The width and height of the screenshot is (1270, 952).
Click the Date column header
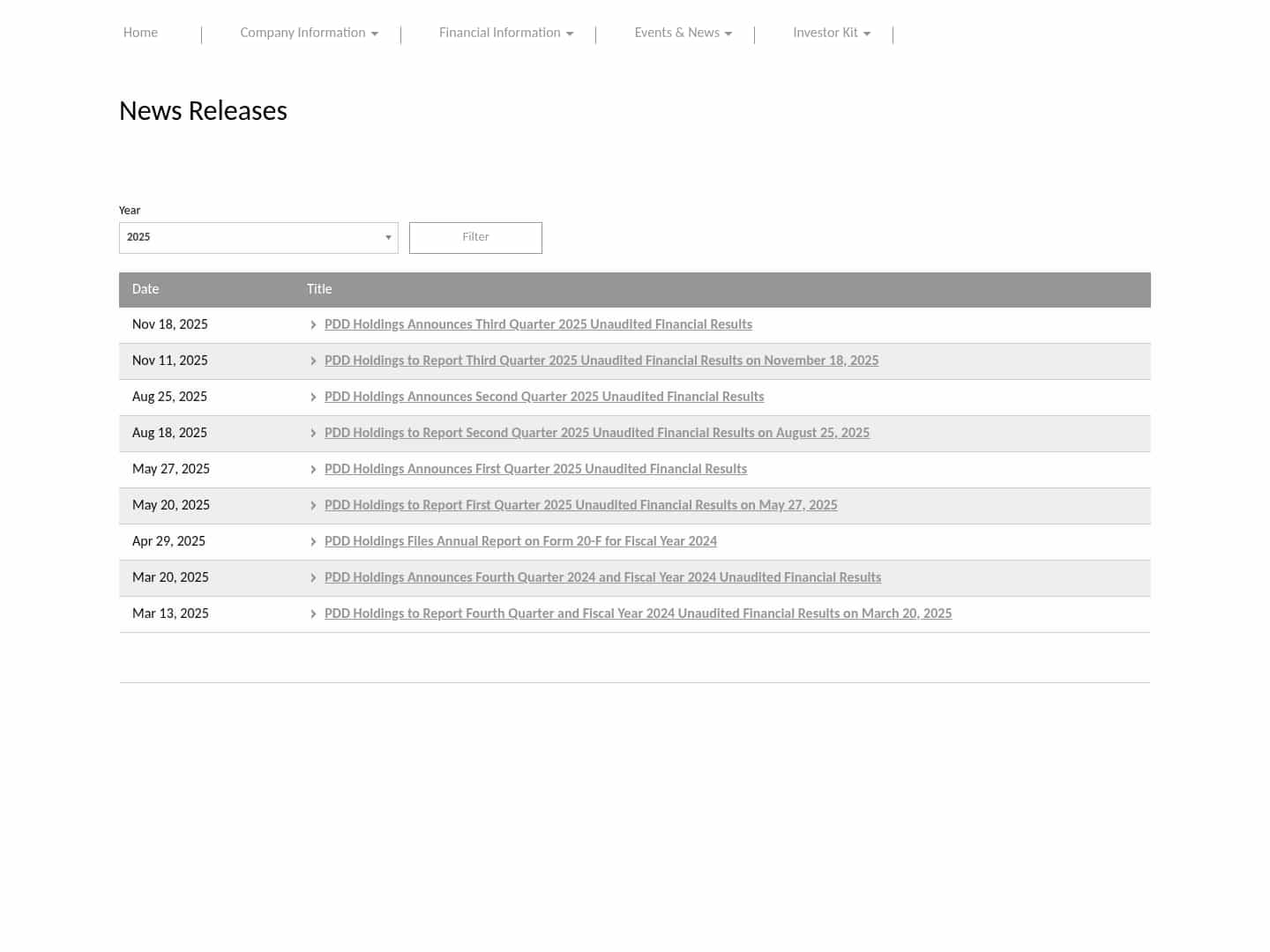pyautogui.click(x=146, y=289)
